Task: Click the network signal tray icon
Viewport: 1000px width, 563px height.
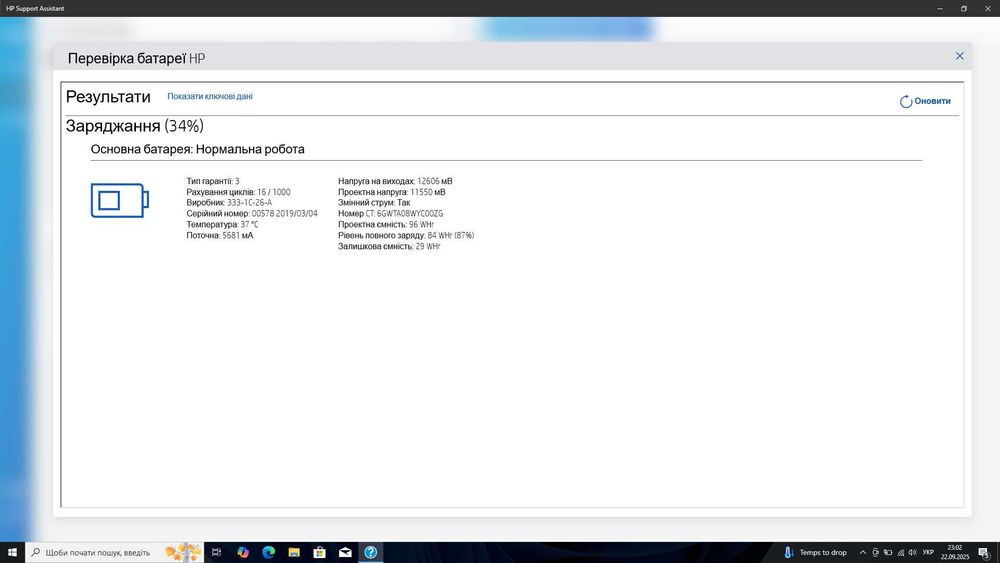Action: click(x=901, y=552)
